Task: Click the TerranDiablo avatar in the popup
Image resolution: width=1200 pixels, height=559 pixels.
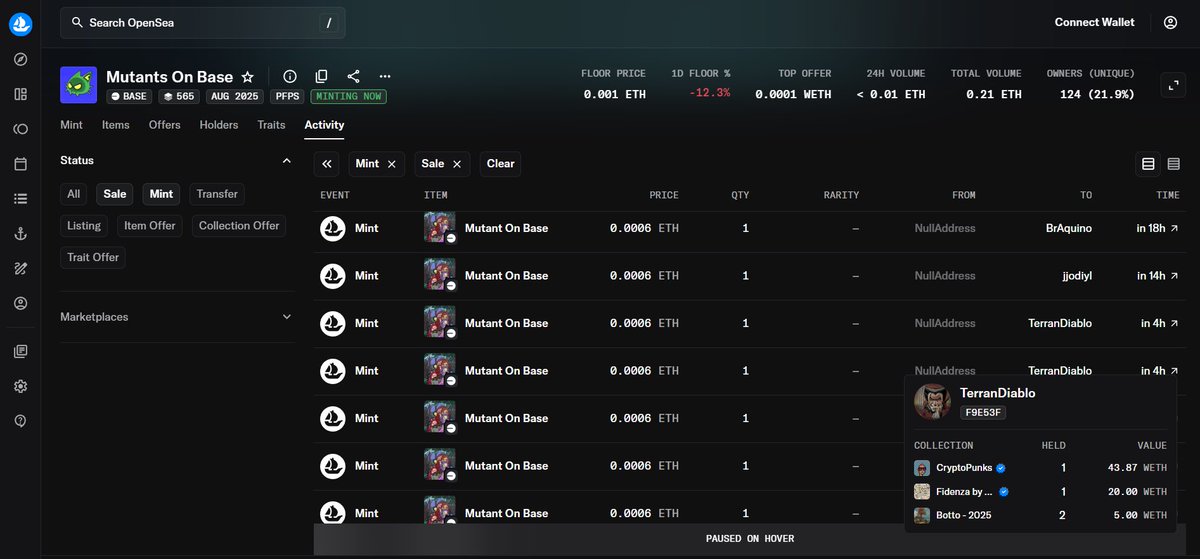Action: (x=932, y=403)
